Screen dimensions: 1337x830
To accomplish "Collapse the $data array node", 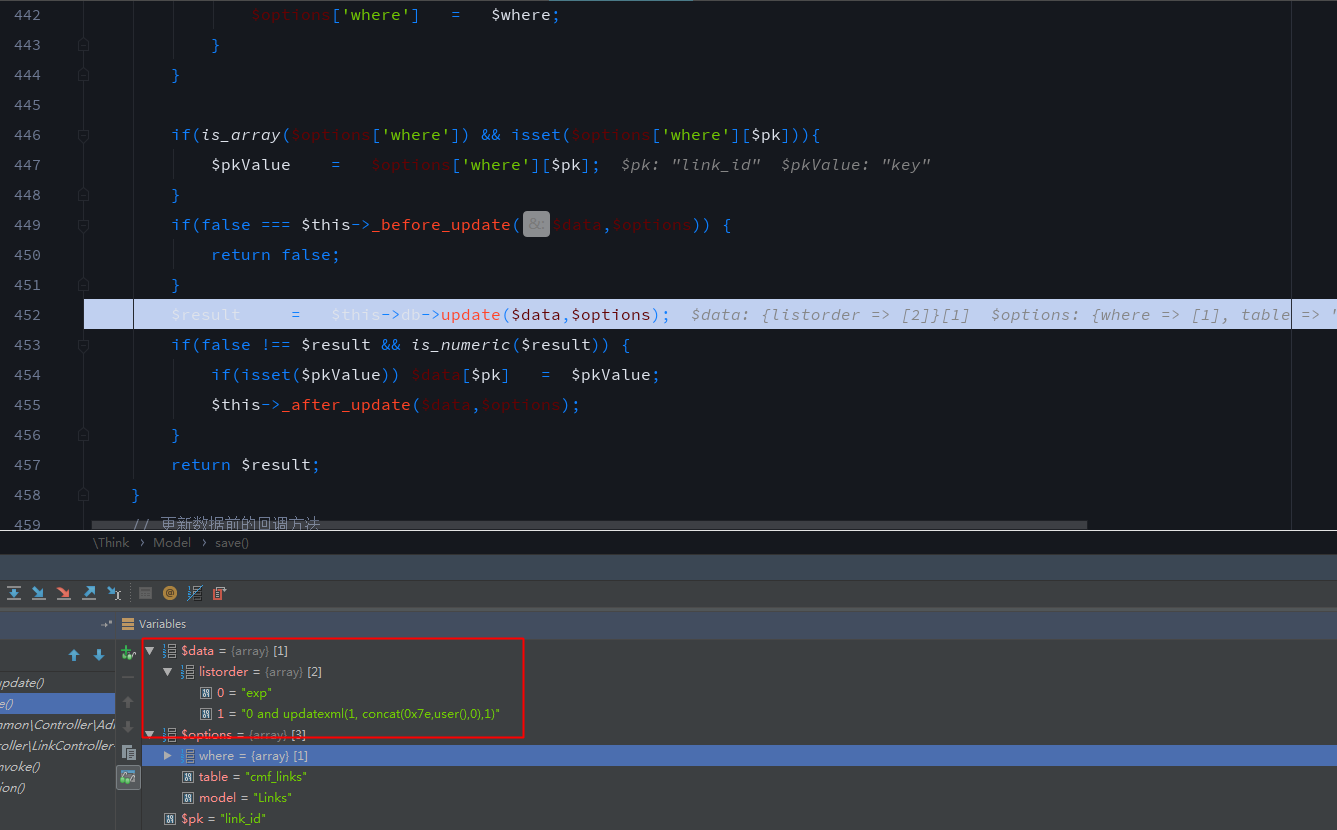I will [x=150, y=651].
